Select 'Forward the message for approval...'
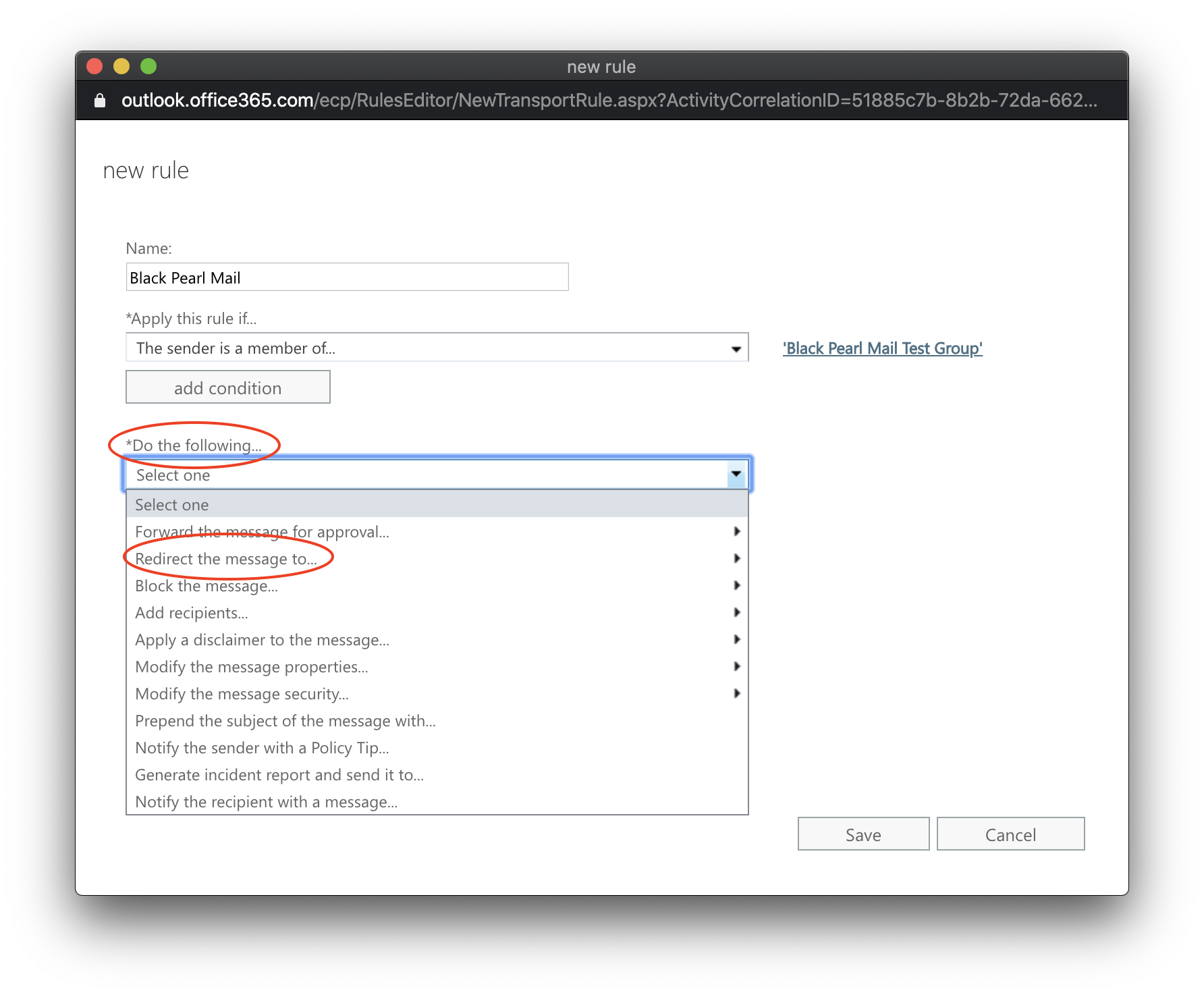The height and width of the screenshot is (995, 1204). coord(437,531)
